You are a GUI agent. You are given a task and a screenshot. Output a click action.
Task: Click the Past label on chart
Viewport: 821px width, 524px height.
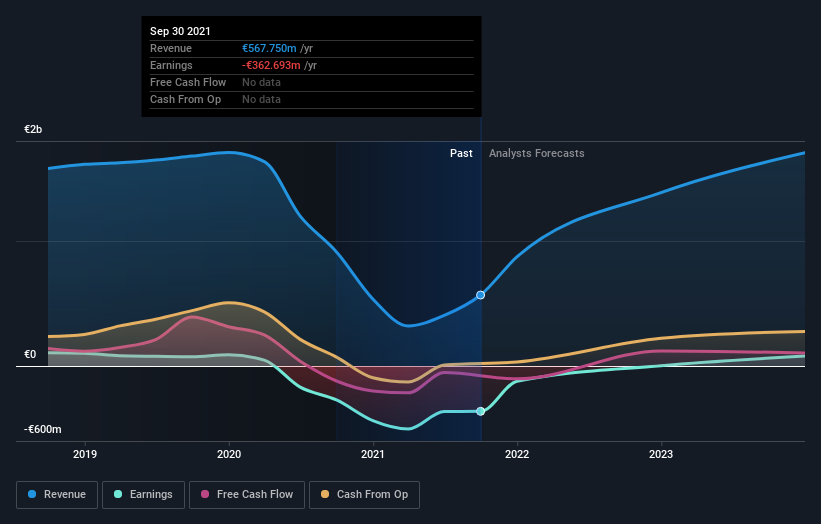click(x=461, y=153)
